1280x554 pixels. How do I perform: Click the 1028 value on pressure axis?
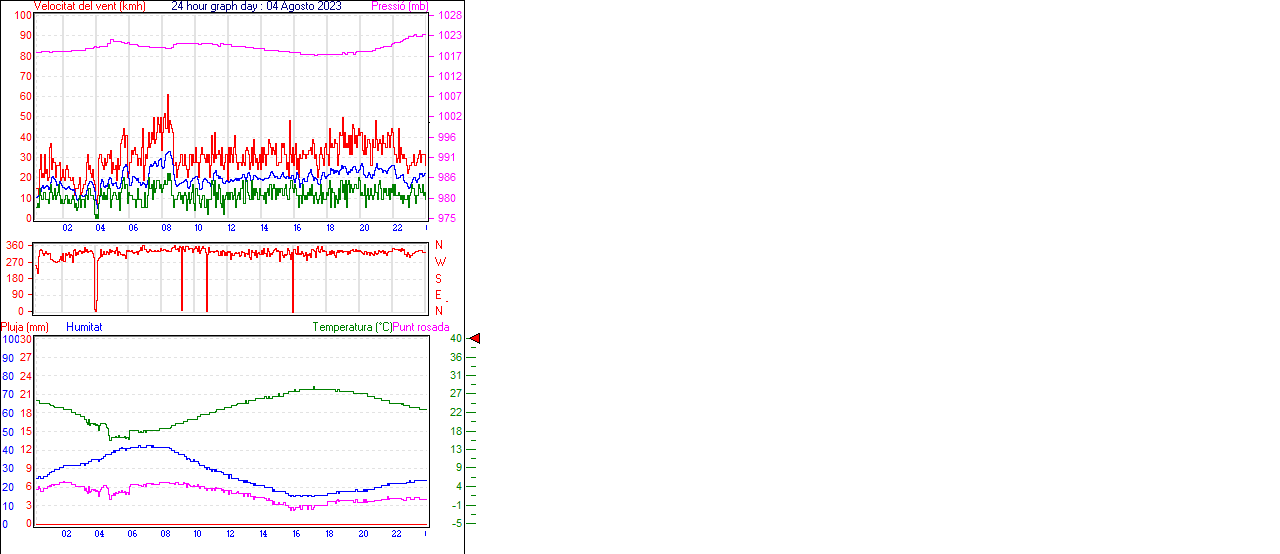pyautogui.click(x=449, y=16)
